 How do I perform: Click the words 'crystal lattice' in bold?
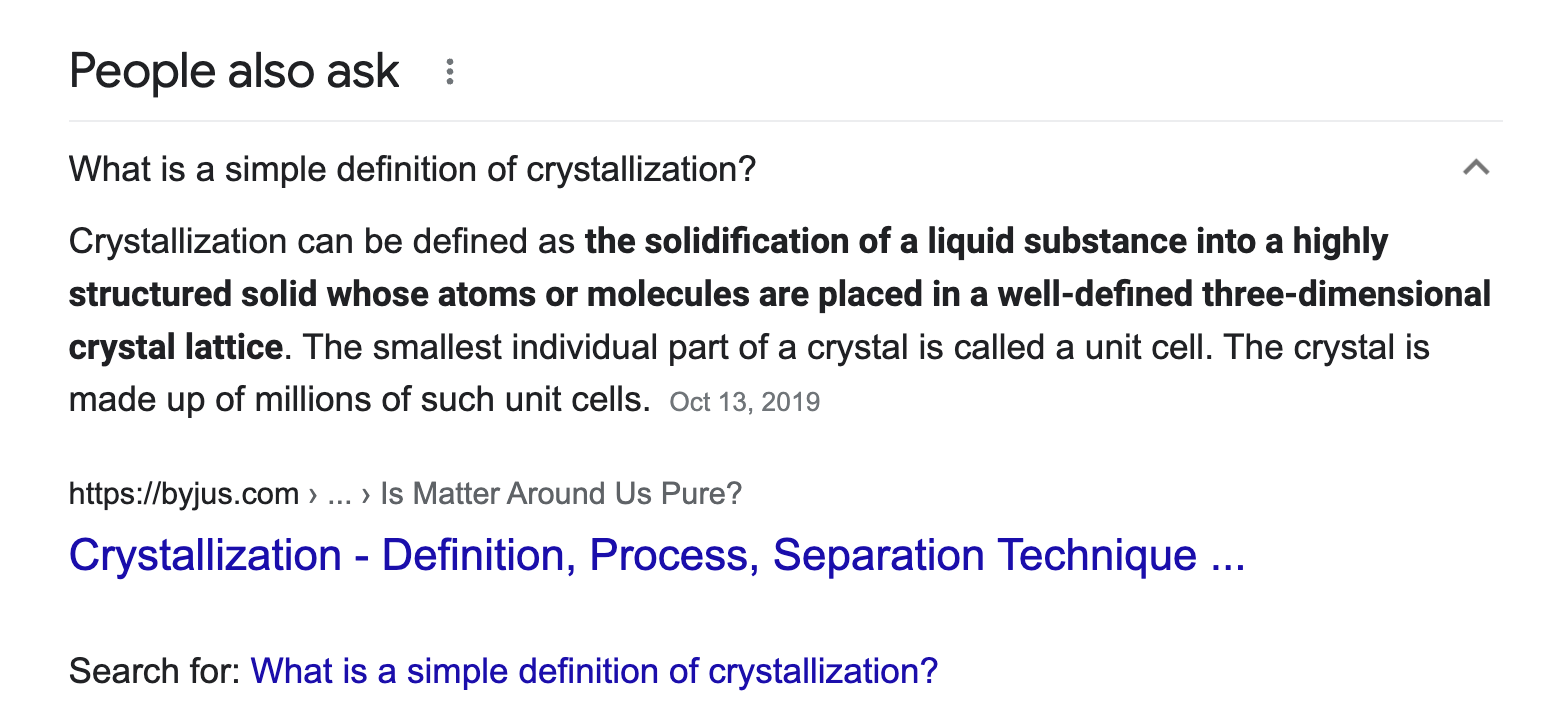(x=175, y=348)
